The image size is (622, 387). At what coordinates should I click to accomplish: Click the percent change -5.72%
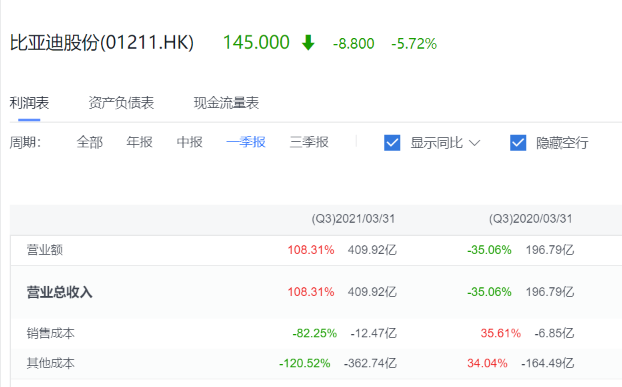point(414,43)
